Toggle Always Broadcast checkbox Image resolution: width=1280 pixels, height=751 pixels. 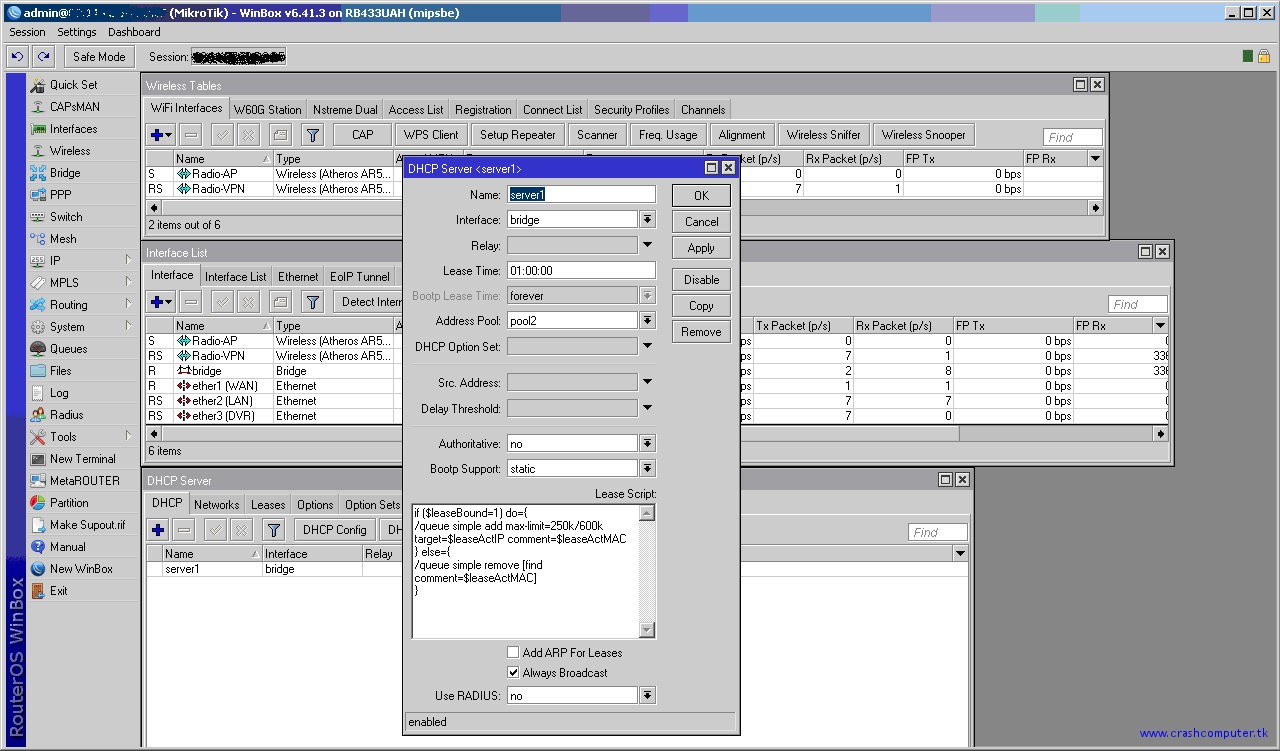pyautogui.click(x=513, y=673)
